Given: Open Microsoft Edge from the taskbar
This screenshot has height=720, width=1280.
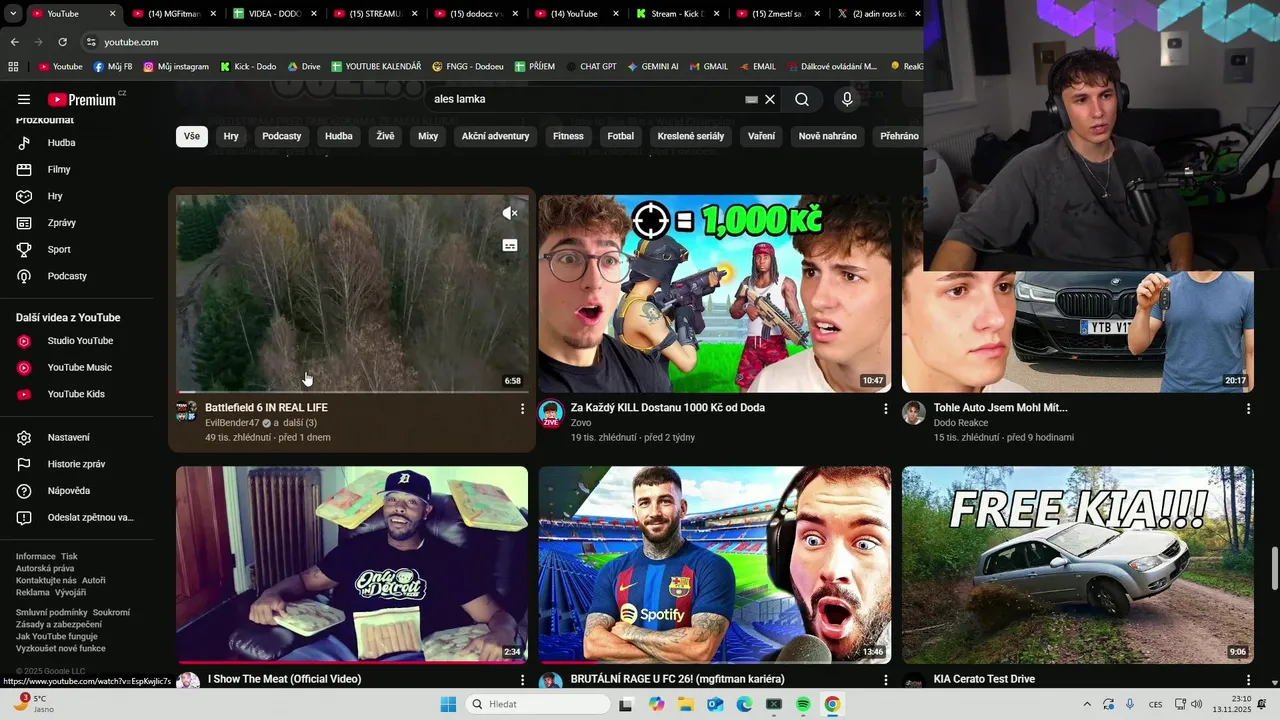Looking at the screenshot, I should coord(744,704).
